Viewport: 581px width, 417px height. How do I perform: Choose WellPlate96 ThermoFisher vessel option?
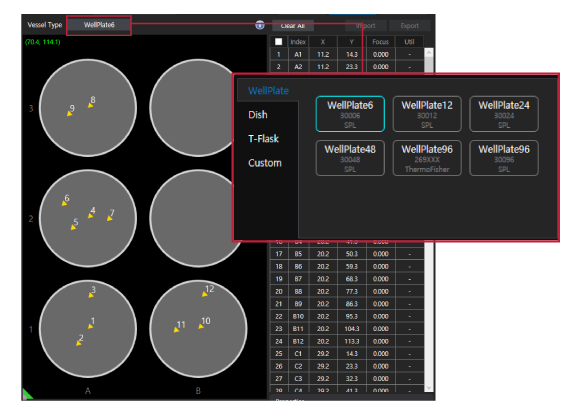click(x=427, y=158)
